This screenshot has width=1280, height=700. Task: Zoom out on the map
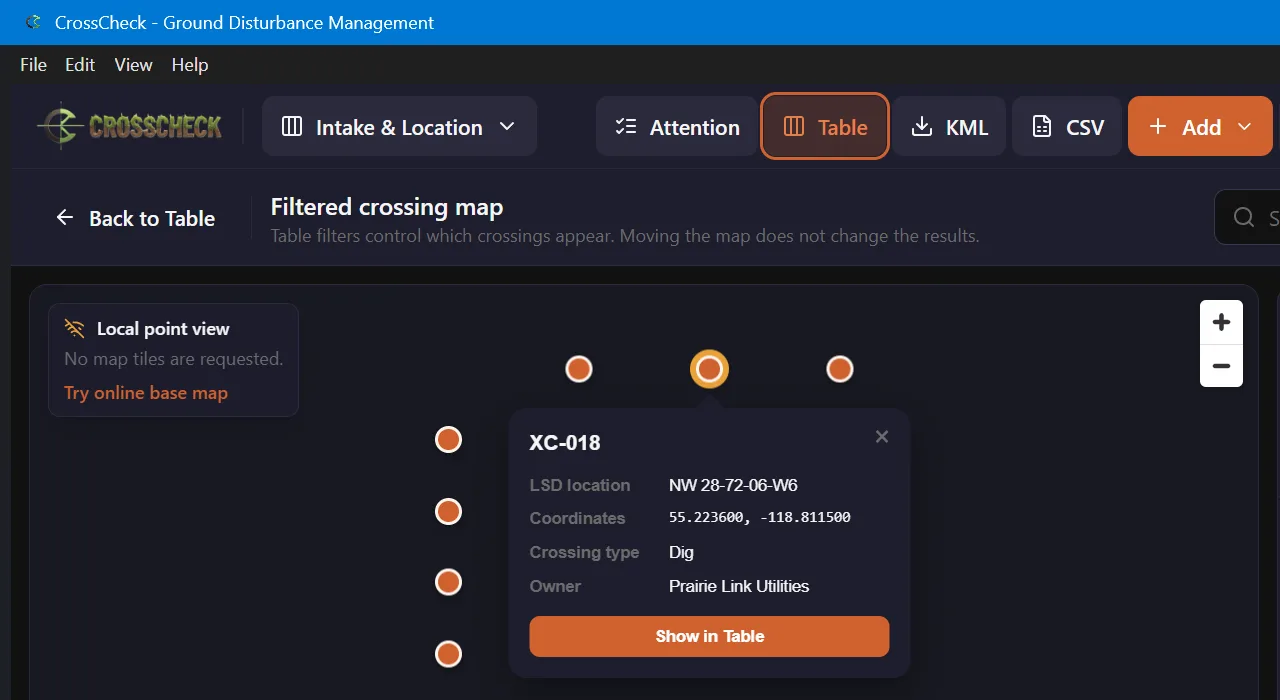pyautogui.click(x=1221, y=366)
